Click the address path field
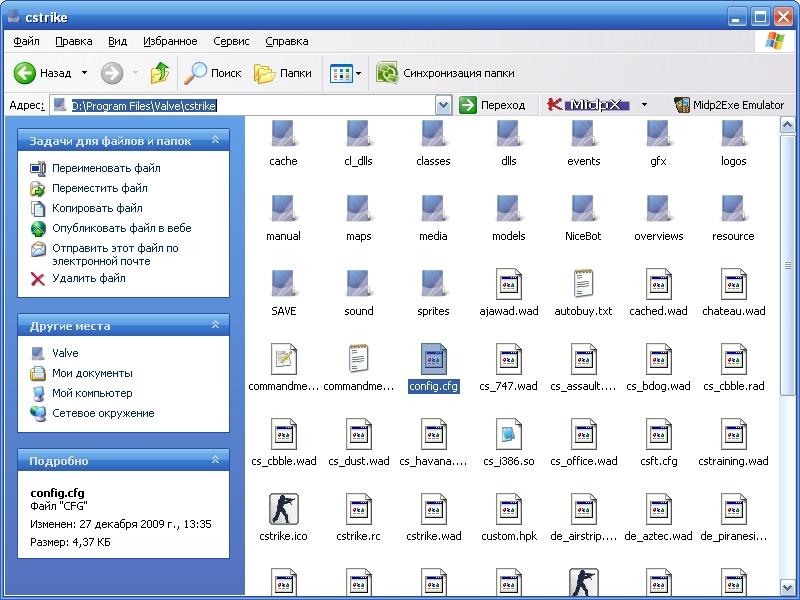 pos(243,106)
